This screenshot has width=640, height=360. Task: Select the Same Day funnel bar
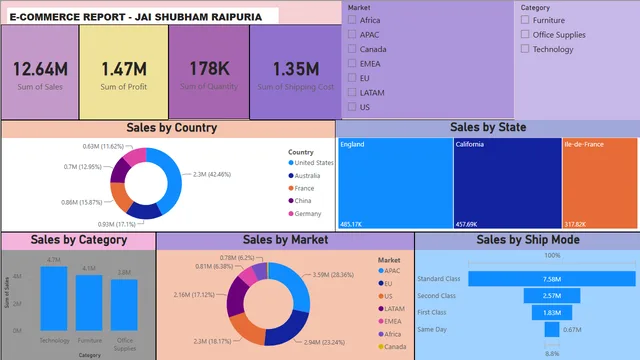[552, 329]
